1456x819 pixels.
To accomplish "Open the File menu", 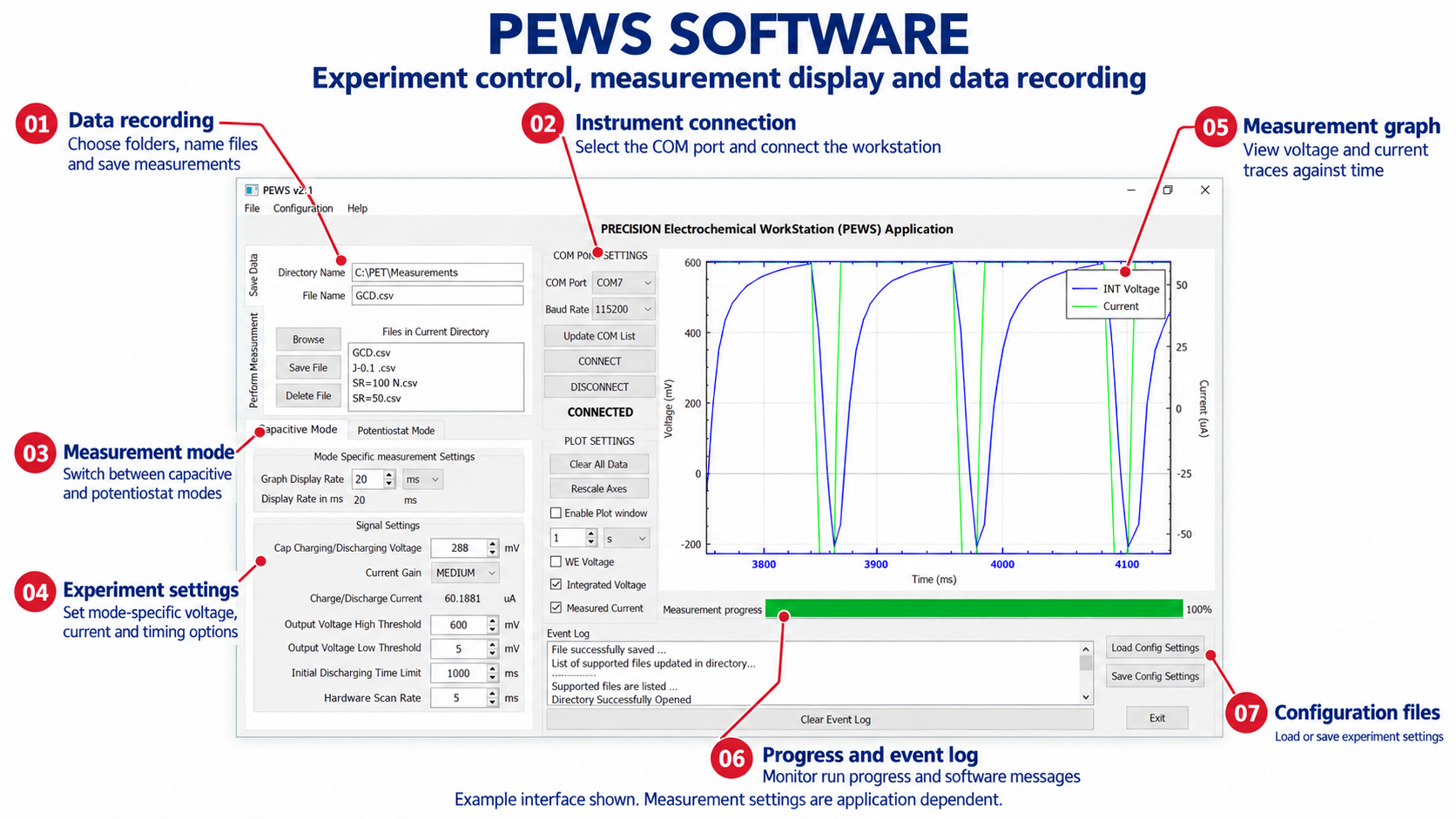I will pyautogui.click(x=253, y=209).
